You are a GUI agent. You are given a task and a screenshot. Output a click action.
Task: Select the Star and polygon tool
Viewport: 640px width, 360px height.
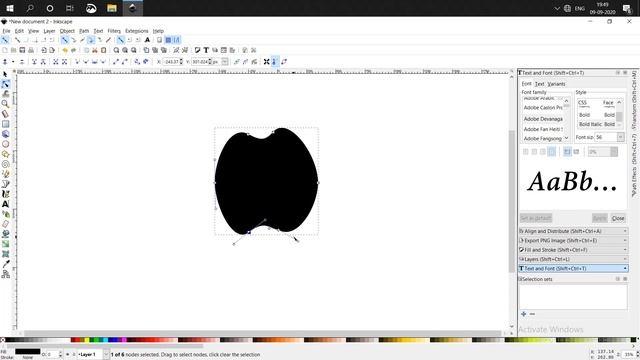[5, 154]
